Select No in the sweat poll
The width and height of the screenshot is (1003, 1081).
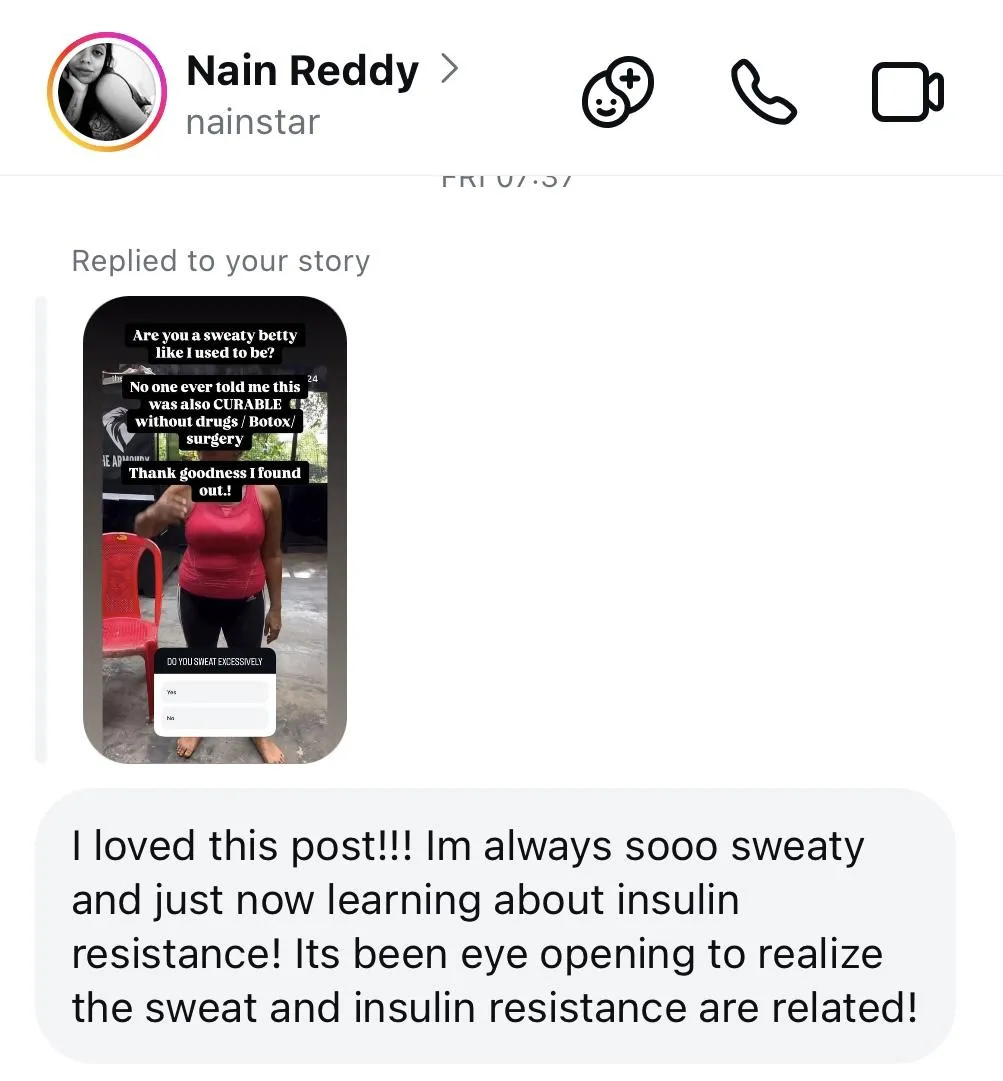pos(214,718)
